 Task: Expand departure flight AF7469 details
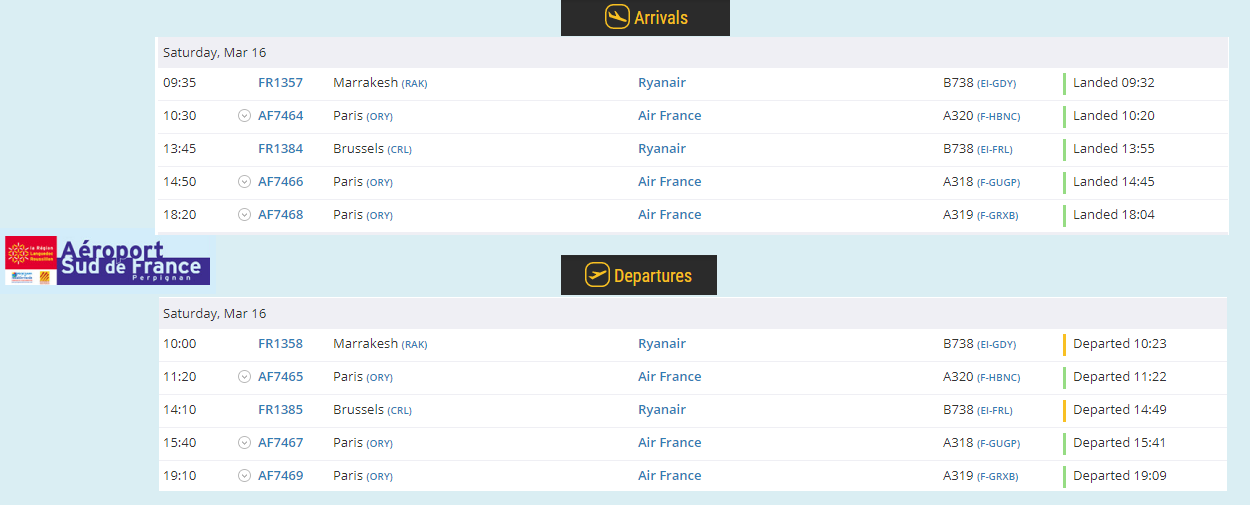[x=244, y=476]
